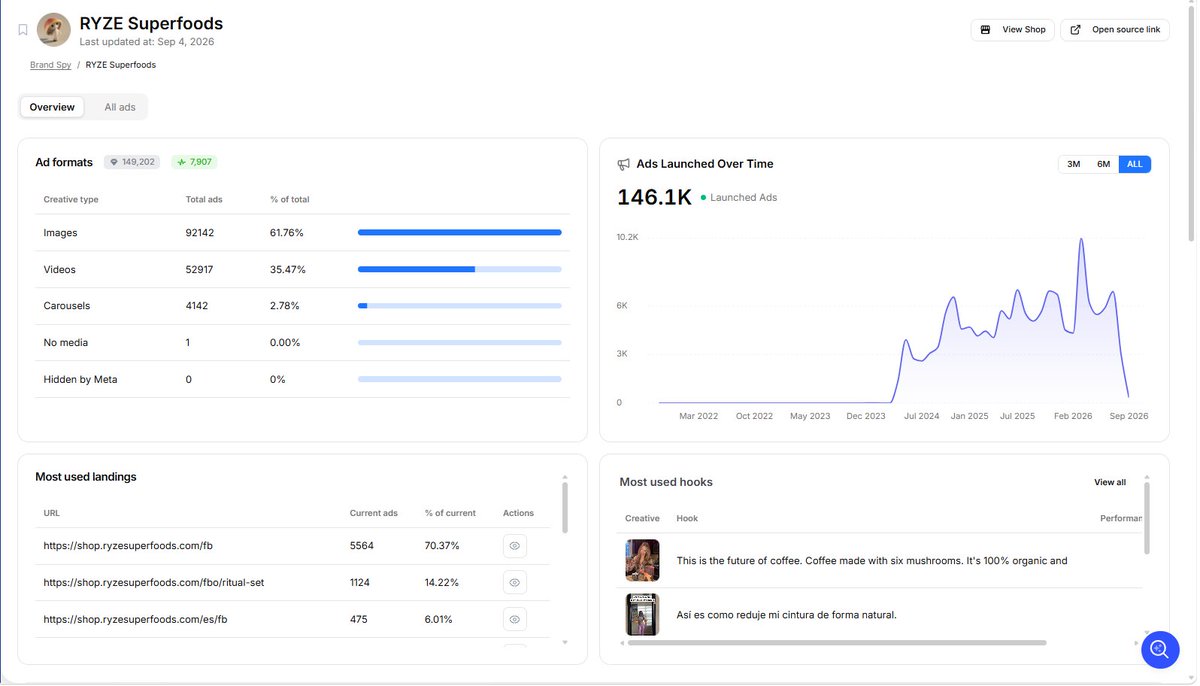Click the Current ads column header
The width and height of the screenshot is (1200, 686).
[x=374, y=513]
